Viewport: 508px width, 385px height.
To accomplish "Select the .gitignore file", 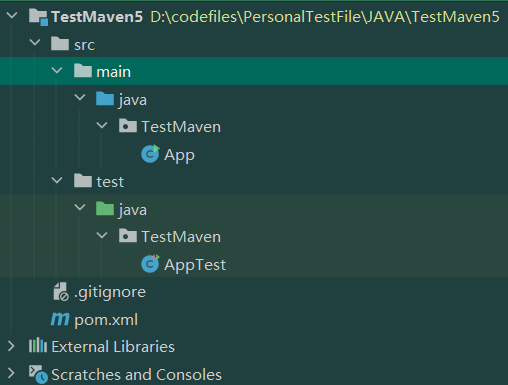I will point(110,292).
